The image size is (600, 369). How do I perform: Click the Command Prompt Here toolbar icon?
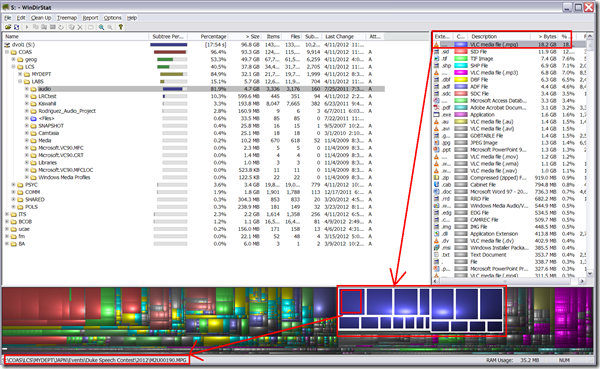coord(53,27)
